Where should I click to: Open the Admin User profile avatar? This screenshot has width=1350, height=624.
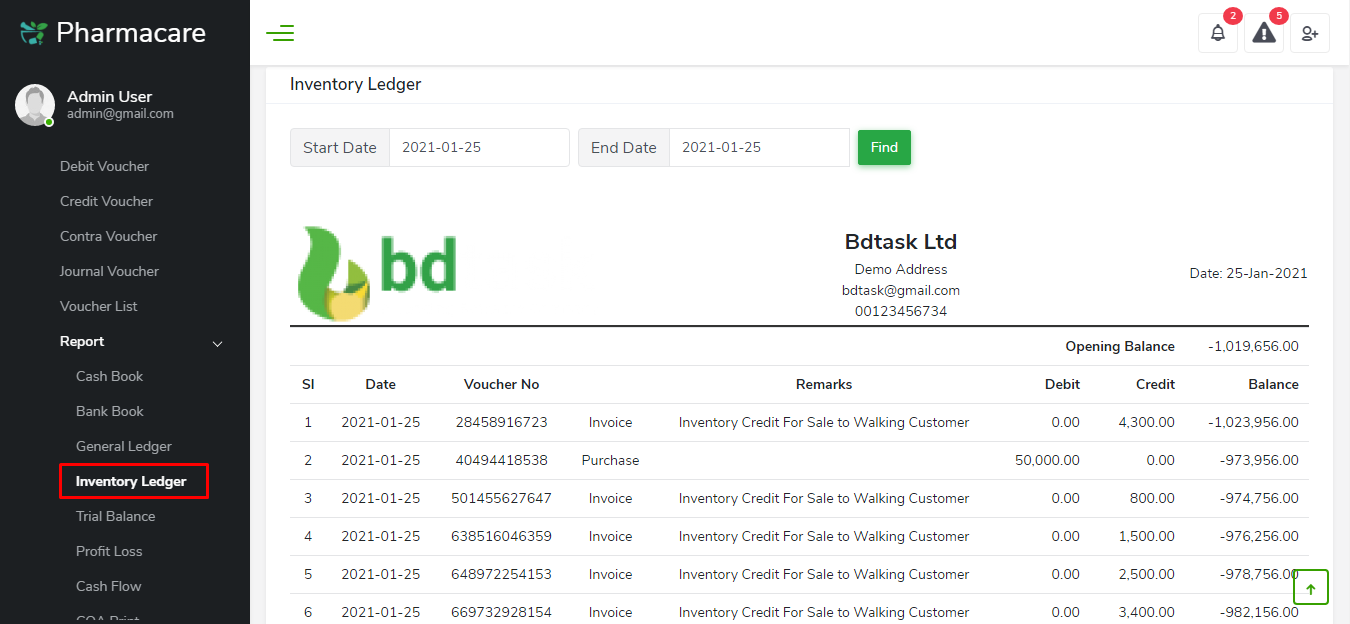34,104
